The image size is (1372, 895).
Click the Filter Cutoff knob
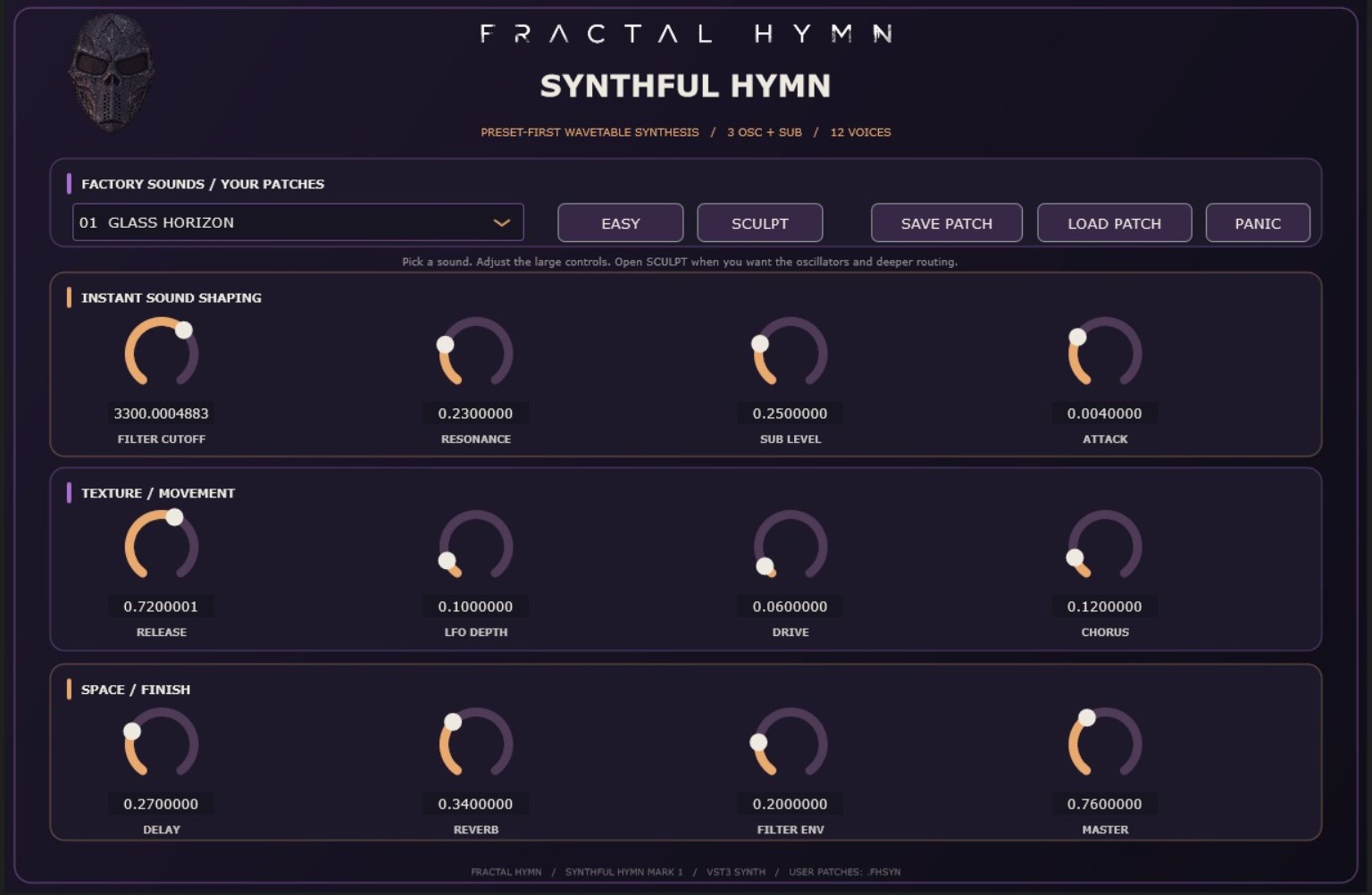pyautogui.click(x=162, y=353)
